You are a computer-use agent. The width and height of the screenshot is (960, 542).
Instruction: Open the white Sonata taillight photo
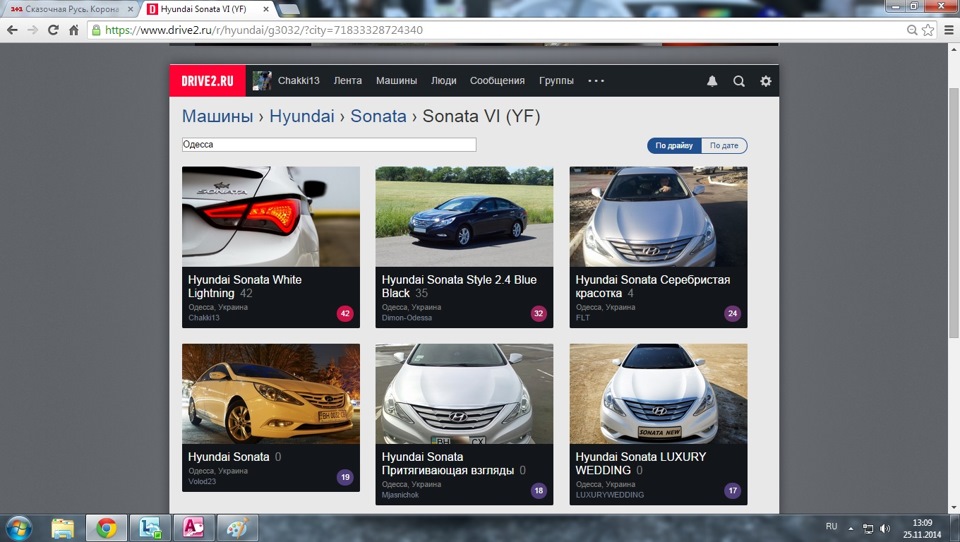click(271, 217)
